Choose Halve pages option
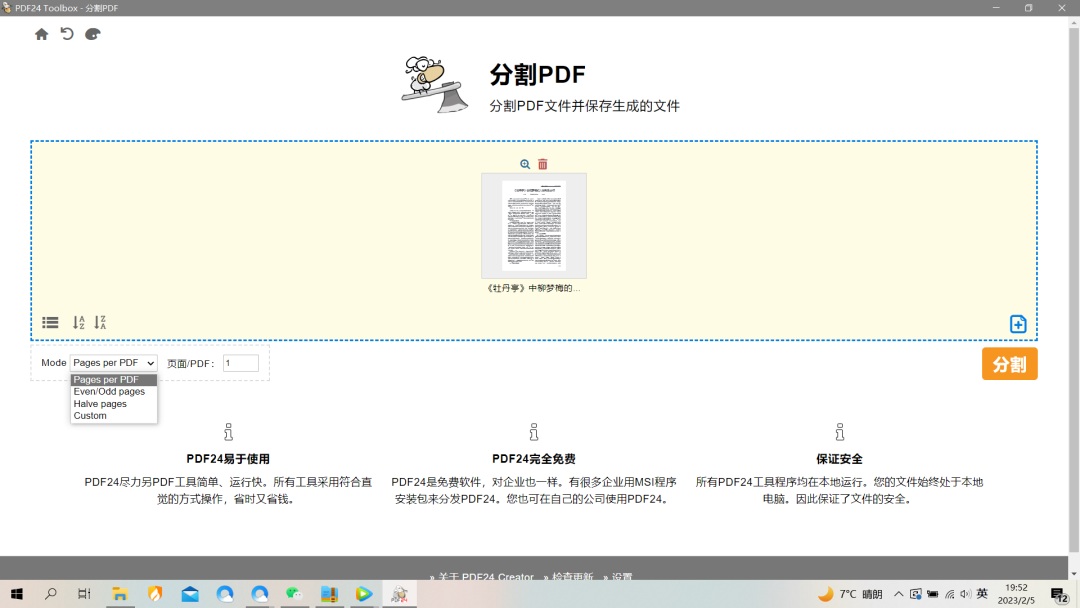Screen dimensions: 1080x608 coord(114,403)
